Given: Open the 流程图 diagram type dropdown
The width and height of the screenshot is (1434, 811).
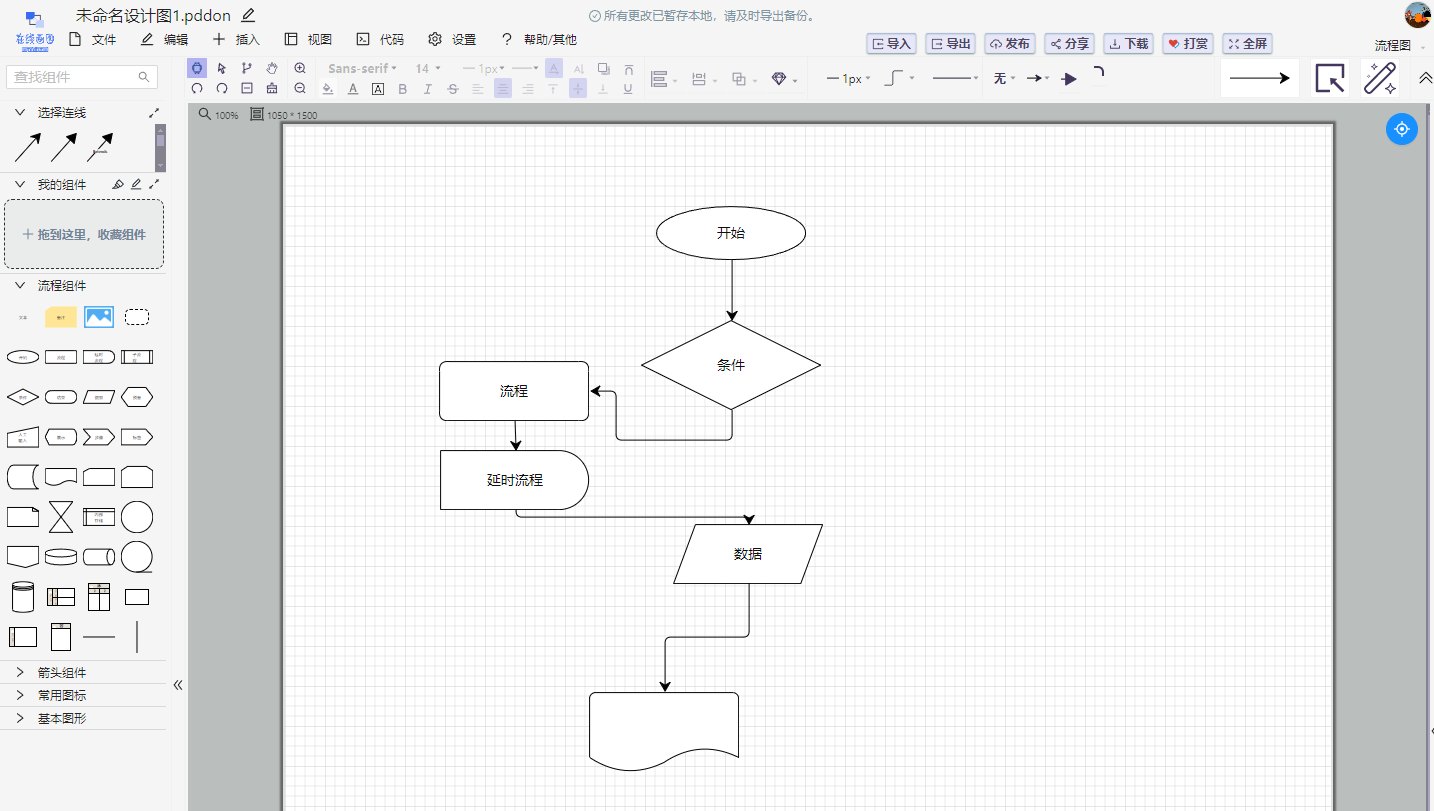Looking at the screenshot, I should coord(1400,46).
